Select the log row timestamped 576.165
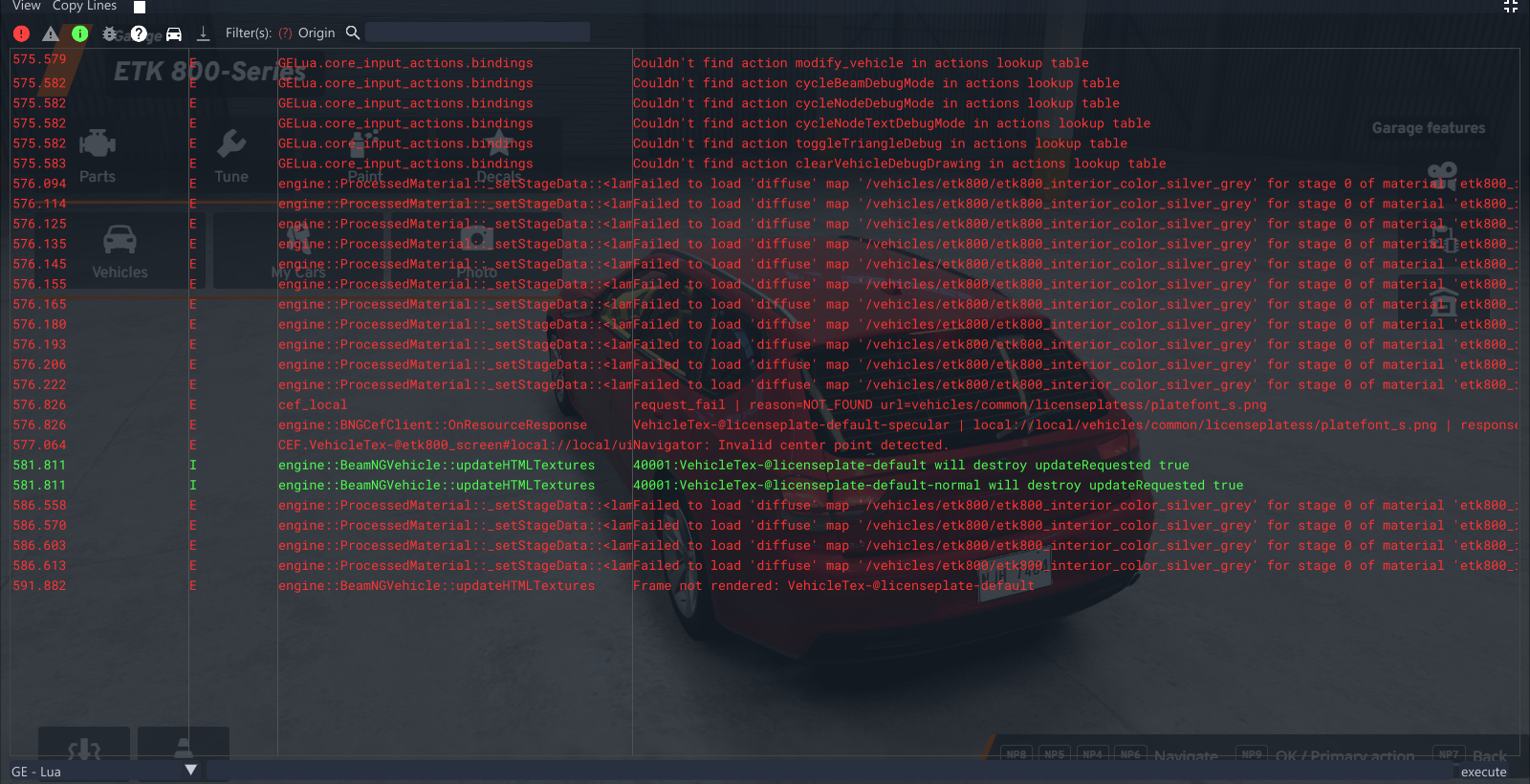The width and height of the screenshot is (1530, 784). 765,304
